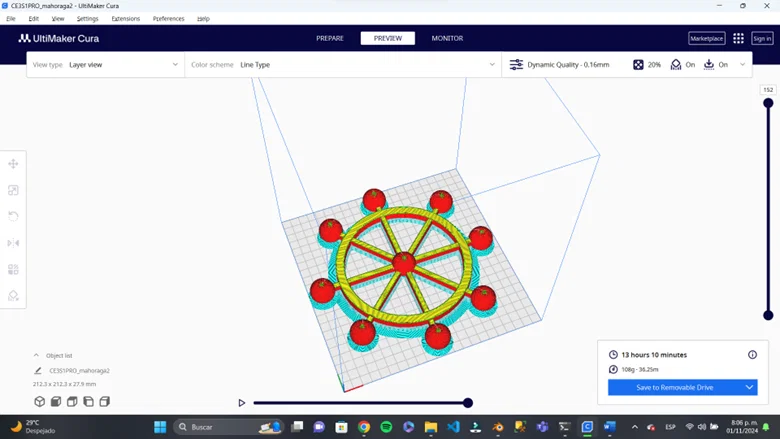780x439 pixels.
Task: Open the Help menu
Action: [203, 18]
